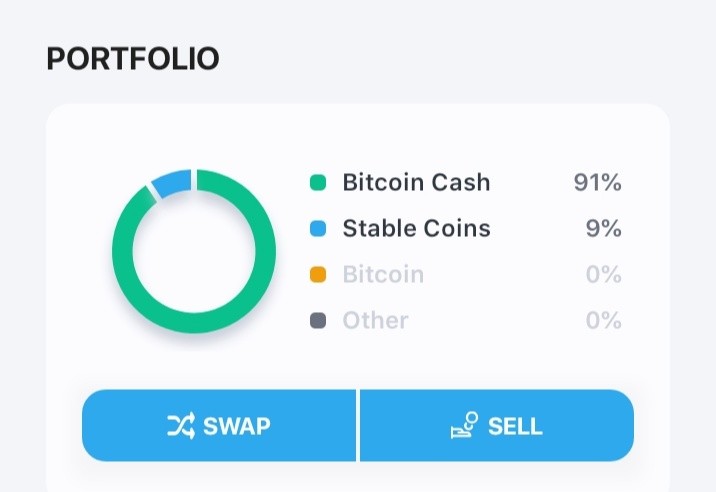Image resolution: width=716 pixels, height=492 pixels.
Task: Select the blue Stable Coins legend dot
Action: [x=318, y=228]
